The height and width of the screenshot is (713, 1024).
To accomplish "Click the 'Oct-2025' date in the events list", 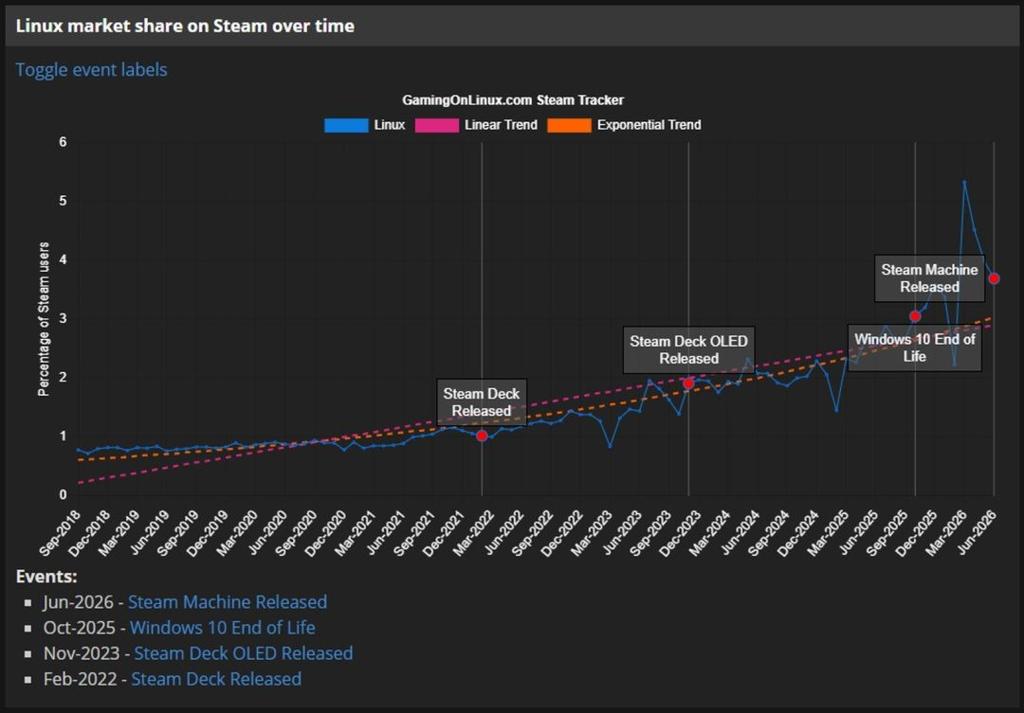I will pyautogui.click(x=79, y=627).
